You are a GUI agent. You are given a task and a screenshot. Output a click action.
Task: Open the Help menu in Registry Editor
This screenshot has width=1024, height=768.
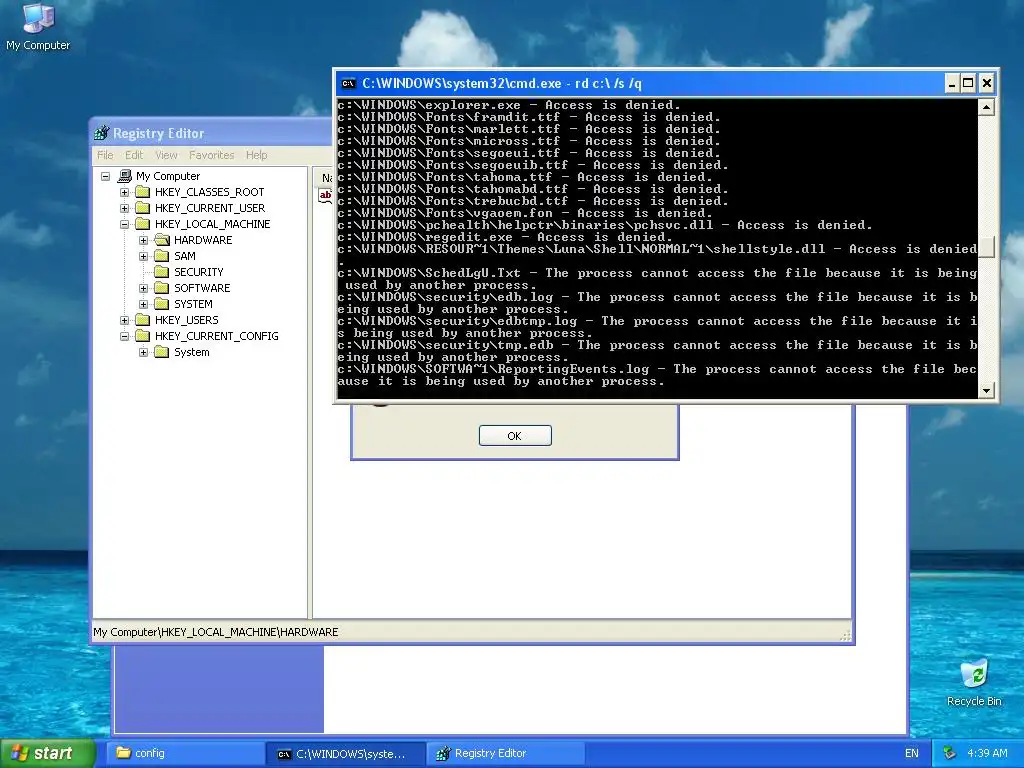257,155
